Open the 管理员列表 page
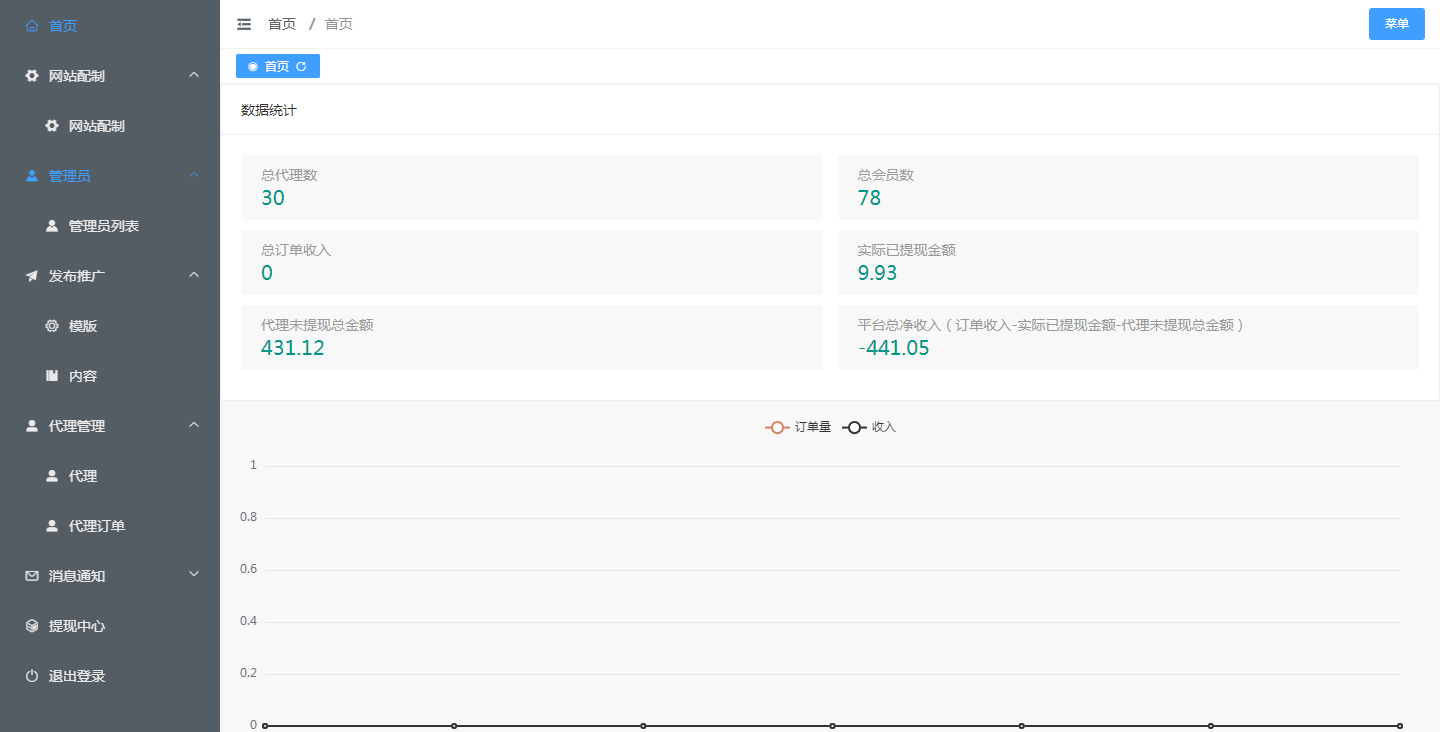Screen dimensions: 1440x732 tap(110, 226)
